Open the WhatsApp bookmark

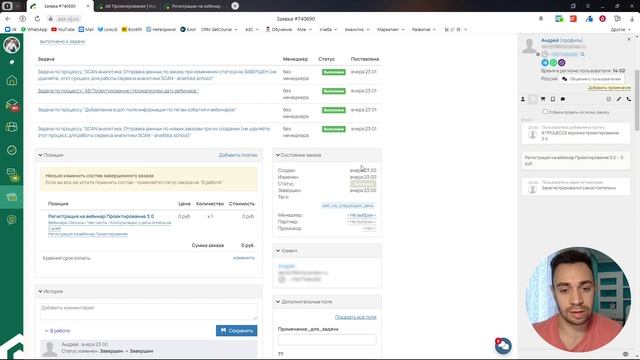click(x=34, y=29)
